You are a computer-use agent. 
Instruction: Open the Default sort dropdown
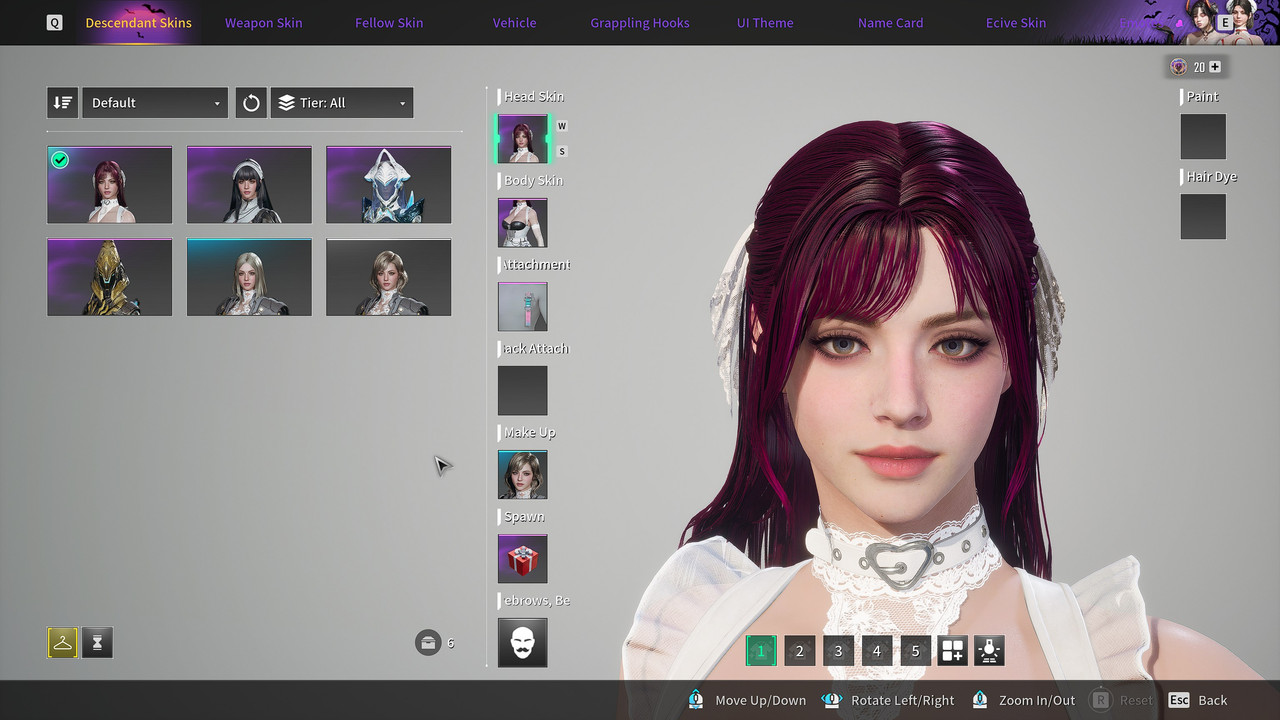pyautogui.click(x=155, y=103)
